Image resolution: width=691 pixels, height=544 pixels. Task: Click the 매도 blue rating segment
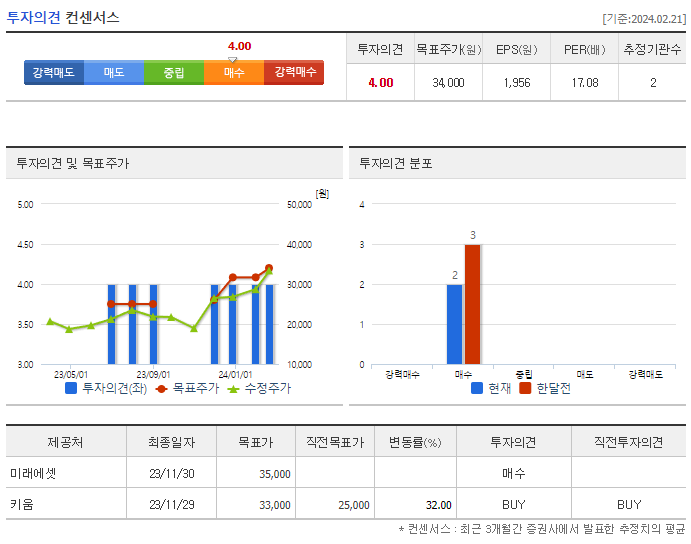pos(114,72)
